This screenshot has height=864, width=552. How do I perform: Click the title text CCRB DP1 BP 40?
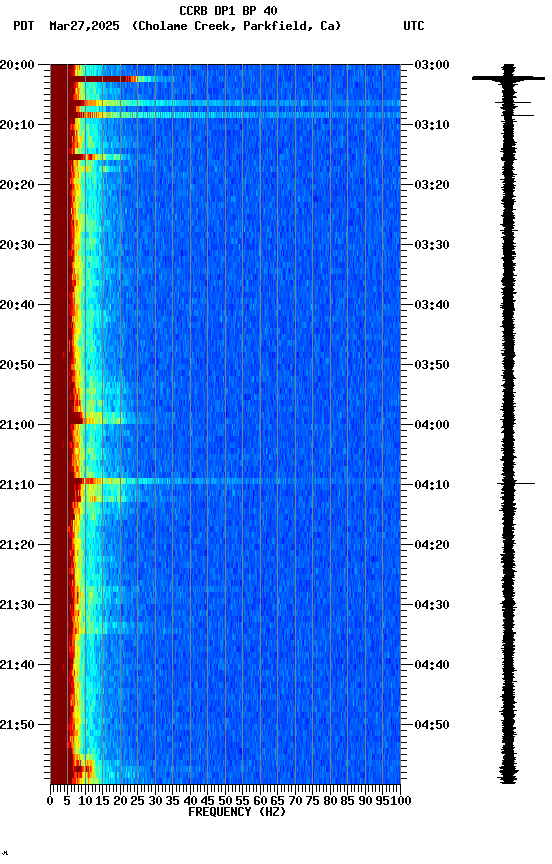pos(228,10)
